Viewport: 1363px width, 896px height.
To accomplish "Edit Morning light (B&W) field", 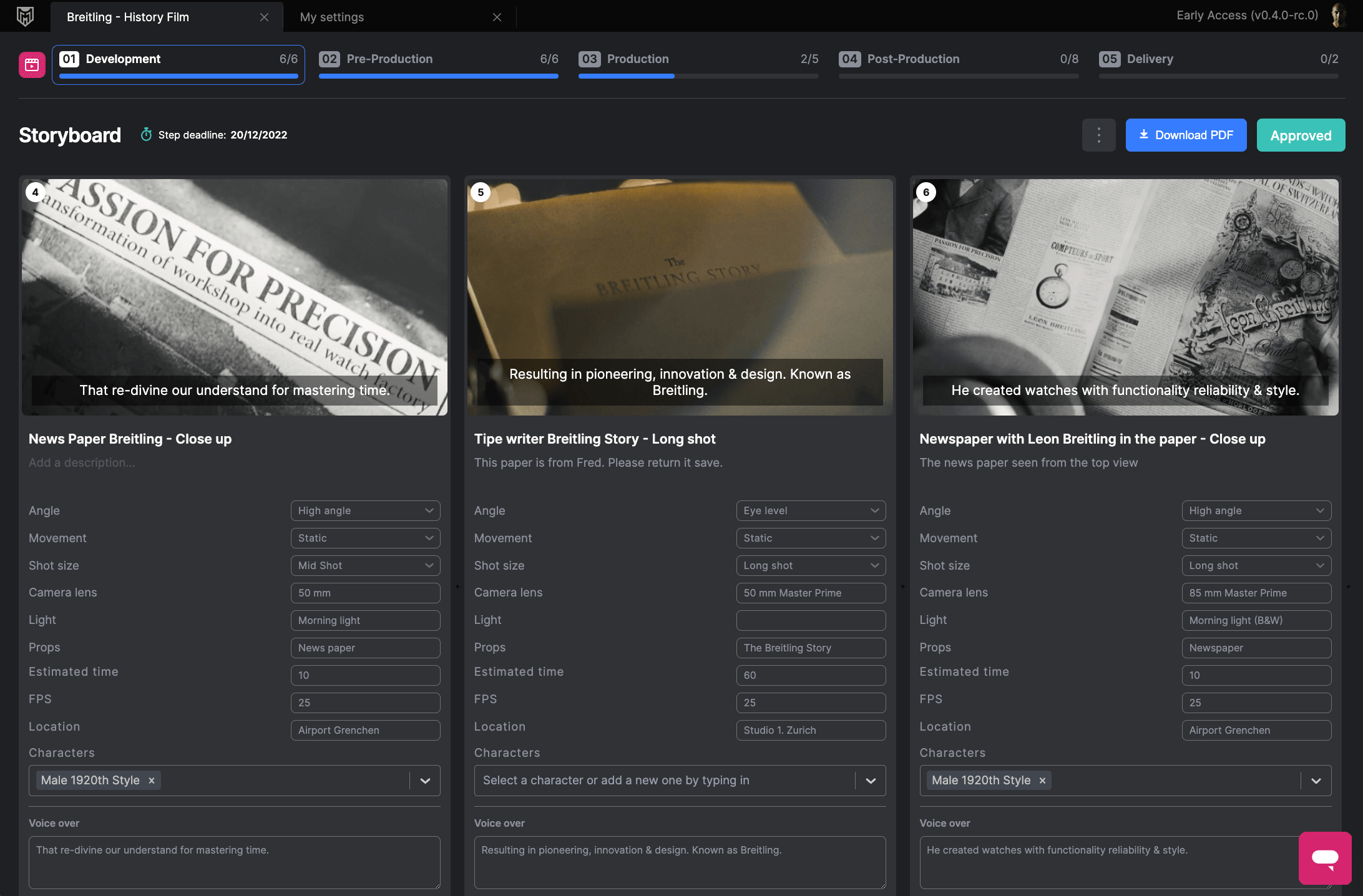I will click(1256, 620).
